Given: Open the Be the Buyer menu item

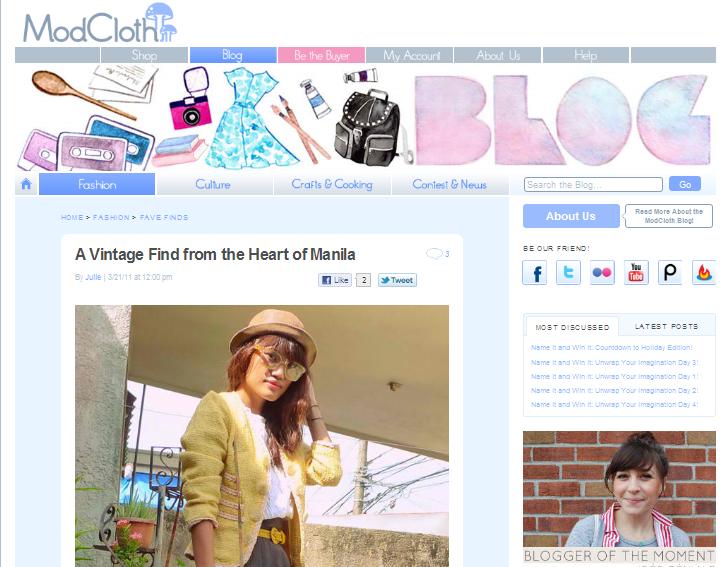Looking at the screenshot, I should (x=321, y=55).
